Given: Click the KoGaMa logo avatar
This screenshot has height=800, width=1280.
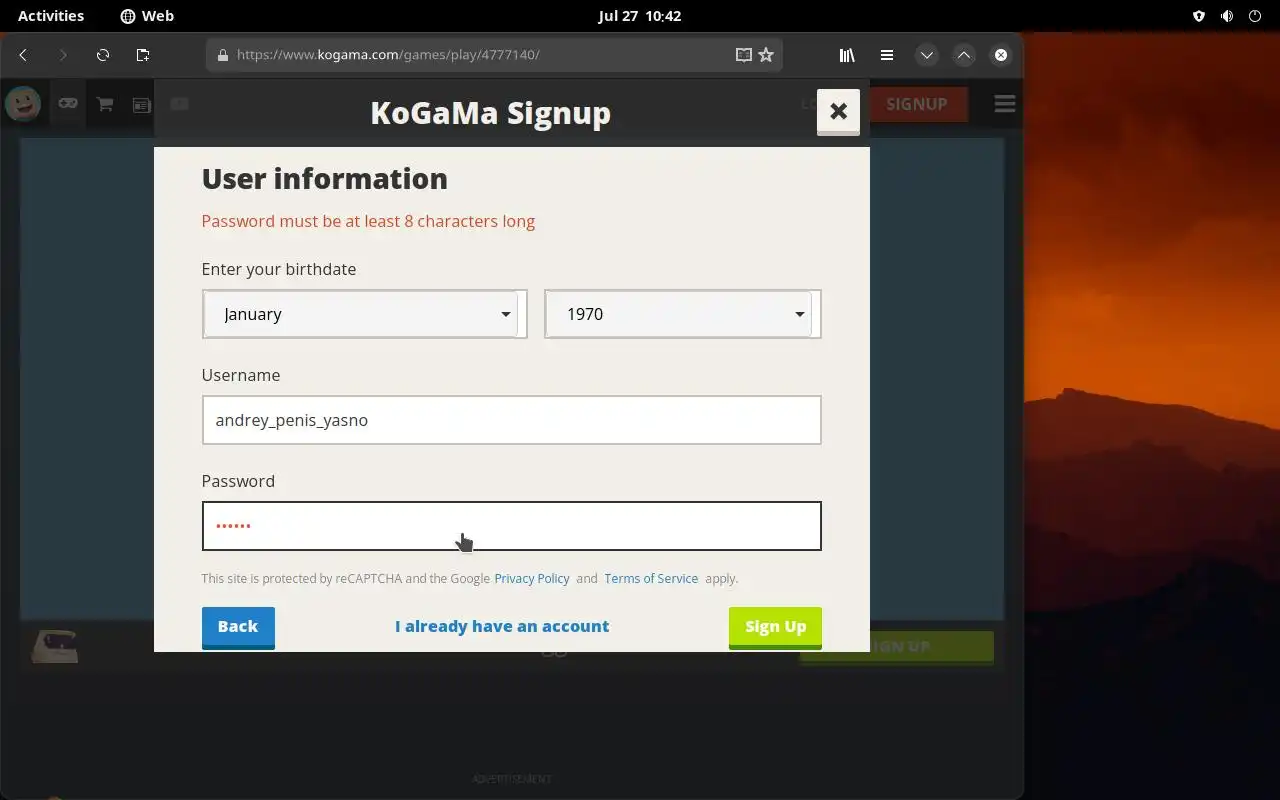Looking at the screenshot, I should coord(23,103).
